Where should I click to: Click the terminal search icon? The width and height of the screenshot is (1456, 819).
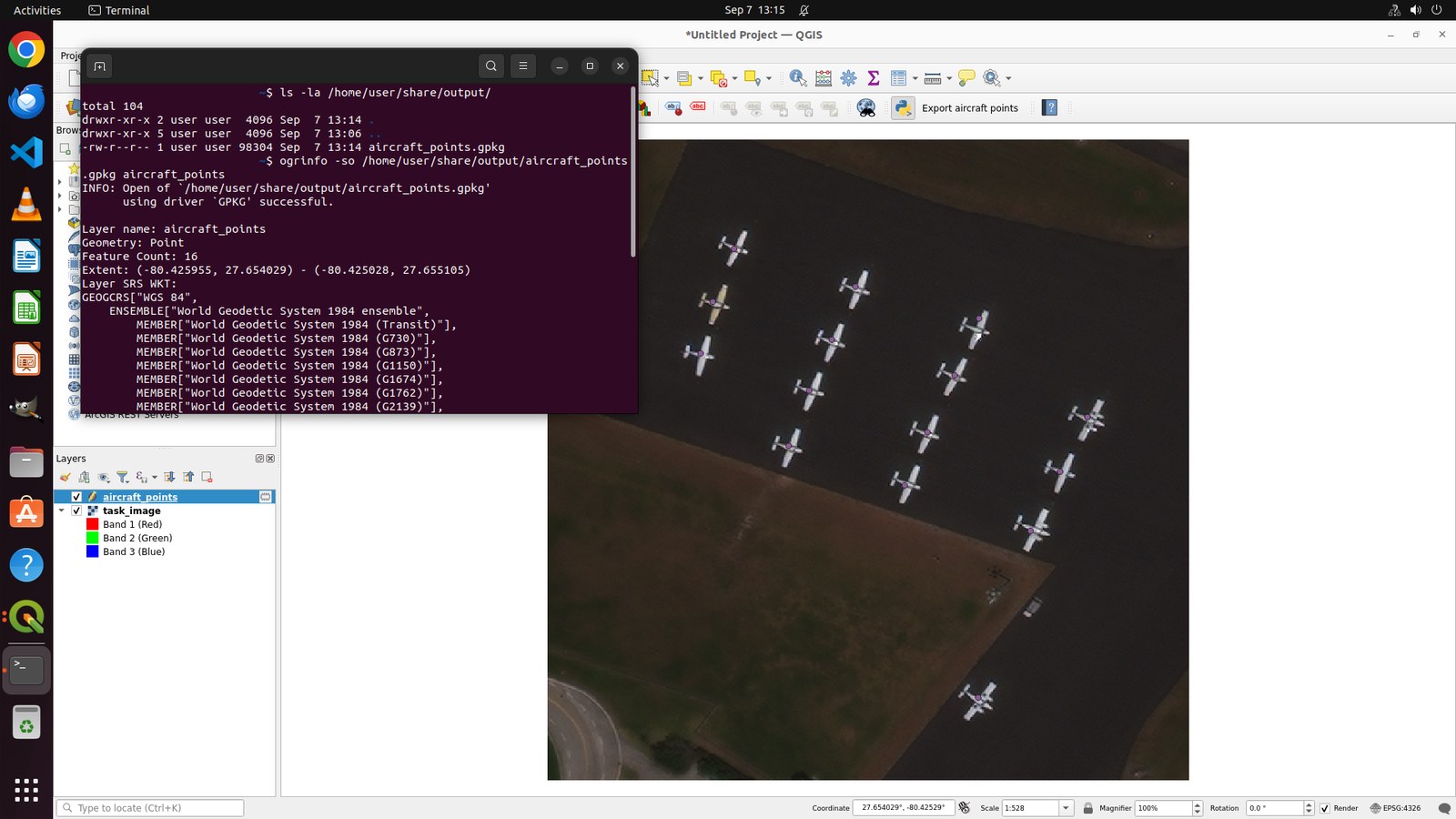coord(491,66)
